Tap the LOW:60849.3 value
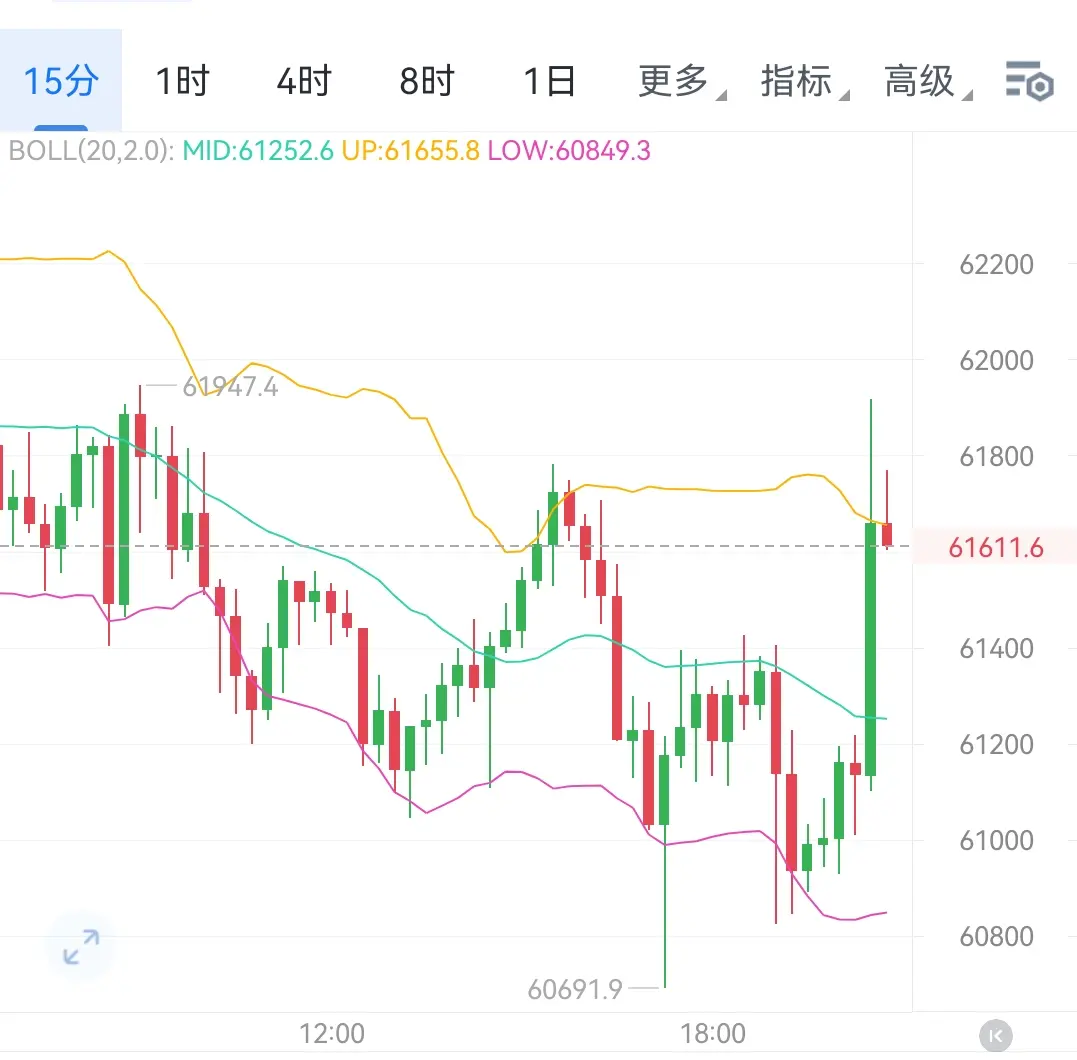Screen dimensions: 1077x1060 click(x=569, y=150)
